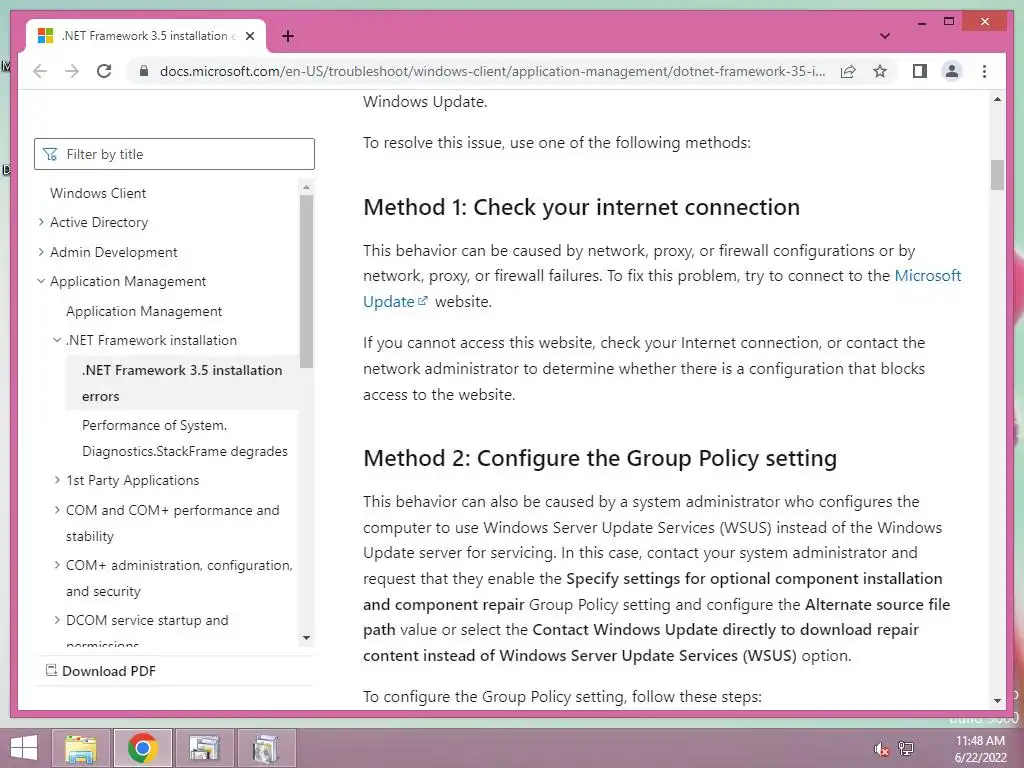The height and width of the screenshot is (768, 1024).
Task: Reload the current page
Action: 104,71
